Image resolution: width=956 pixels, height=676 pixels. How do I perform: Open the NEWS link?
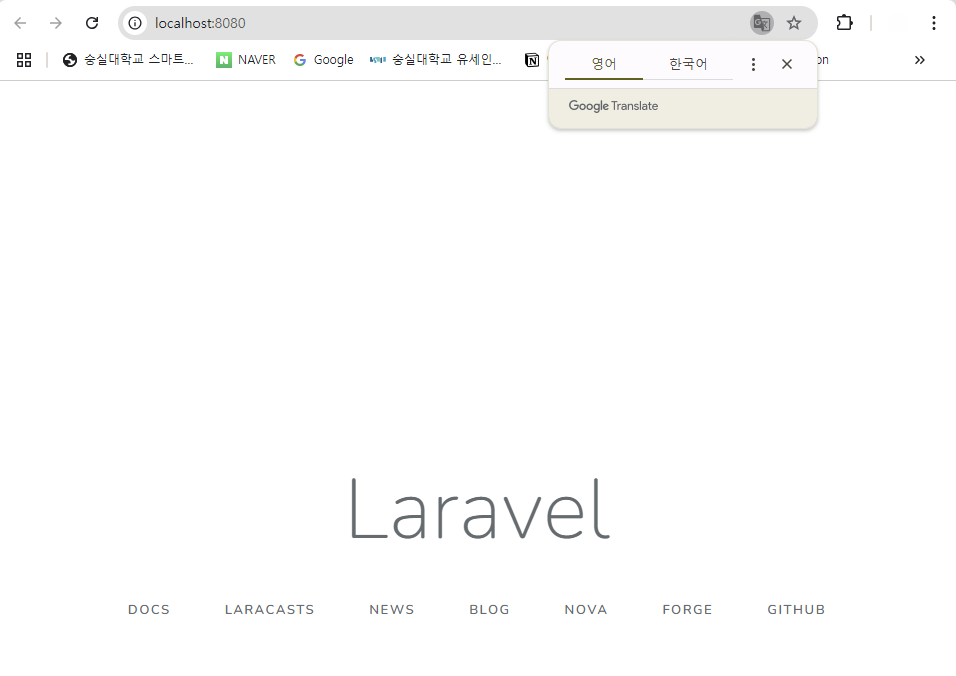tap(392, 610)
